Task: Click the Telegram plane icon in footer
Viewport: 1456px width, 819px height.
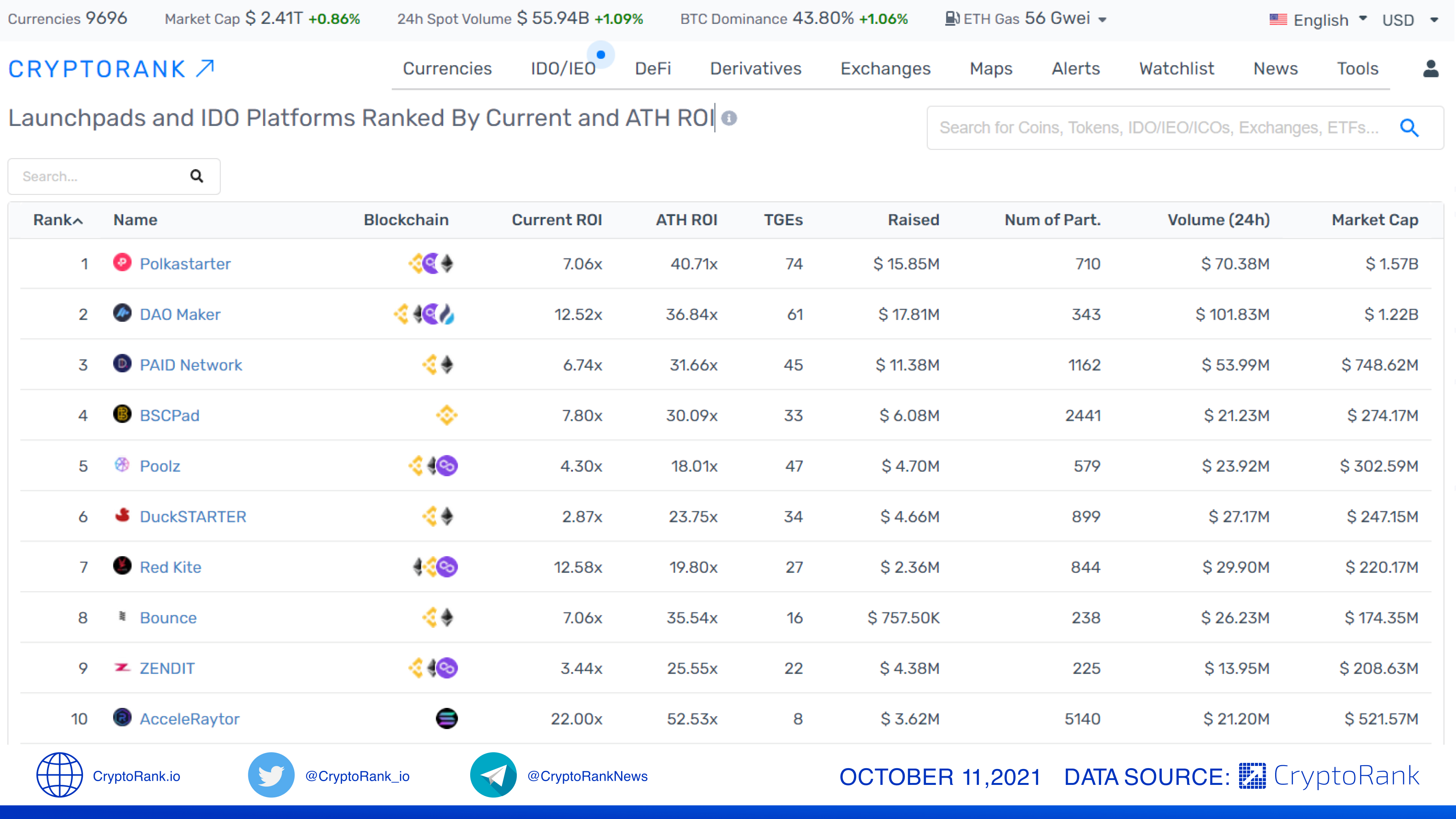Action: click(x=493, y=775)
